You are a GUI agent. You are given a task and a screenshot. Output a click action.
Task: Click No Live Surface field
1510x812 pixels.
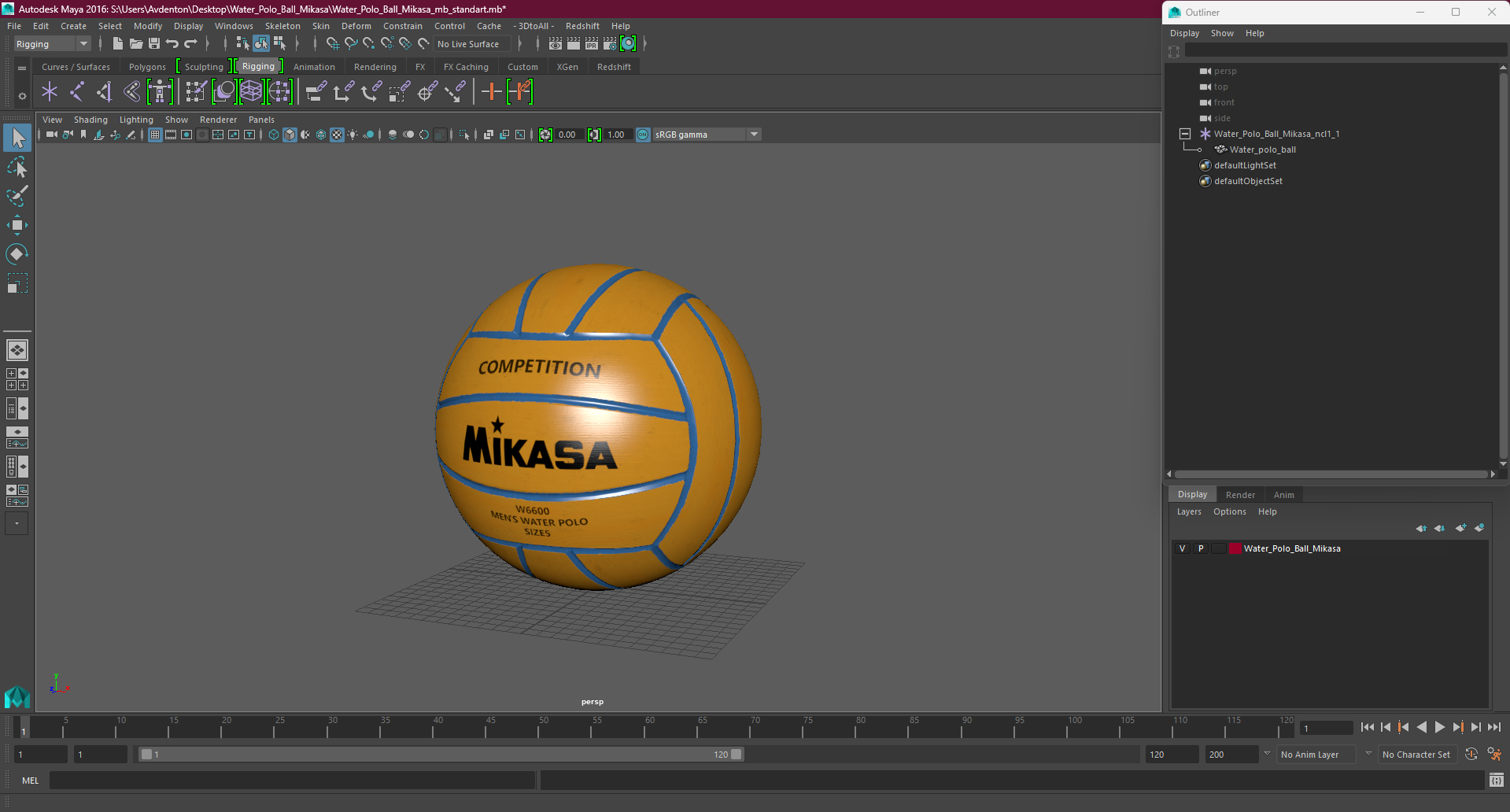(x=471, y=44)
